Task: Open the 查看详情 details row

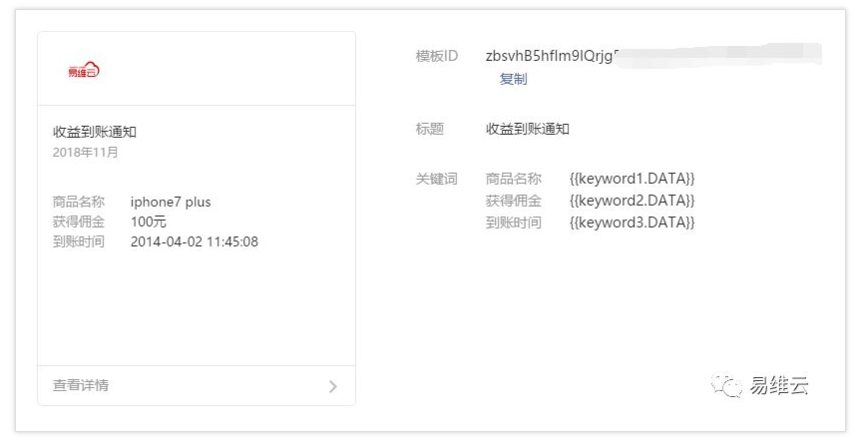Action: tap(196, 386)
